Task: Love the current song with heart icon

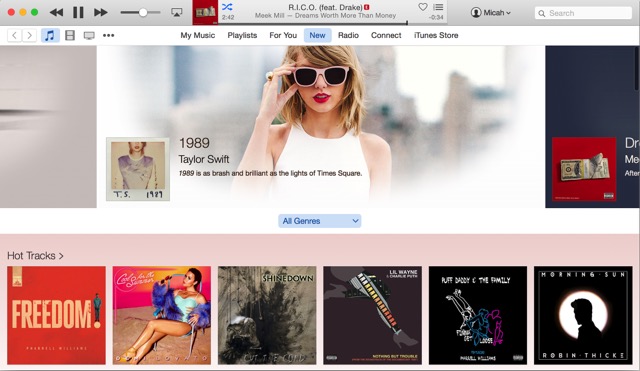Action: coord(423,7)
